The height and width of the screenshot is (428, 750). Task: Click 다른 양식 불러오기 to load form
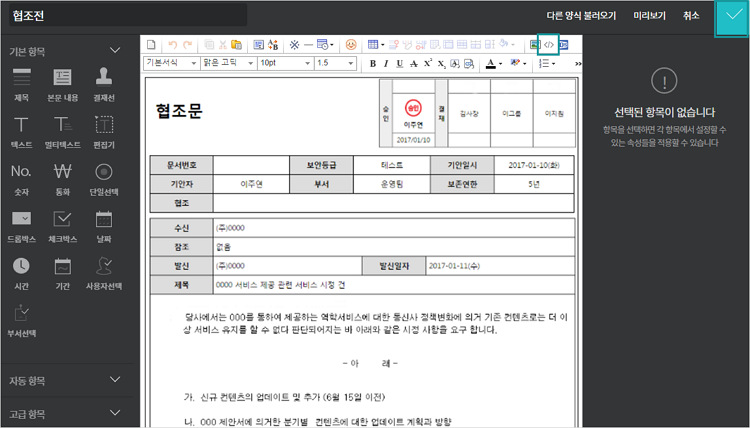(x=581, y=16)
